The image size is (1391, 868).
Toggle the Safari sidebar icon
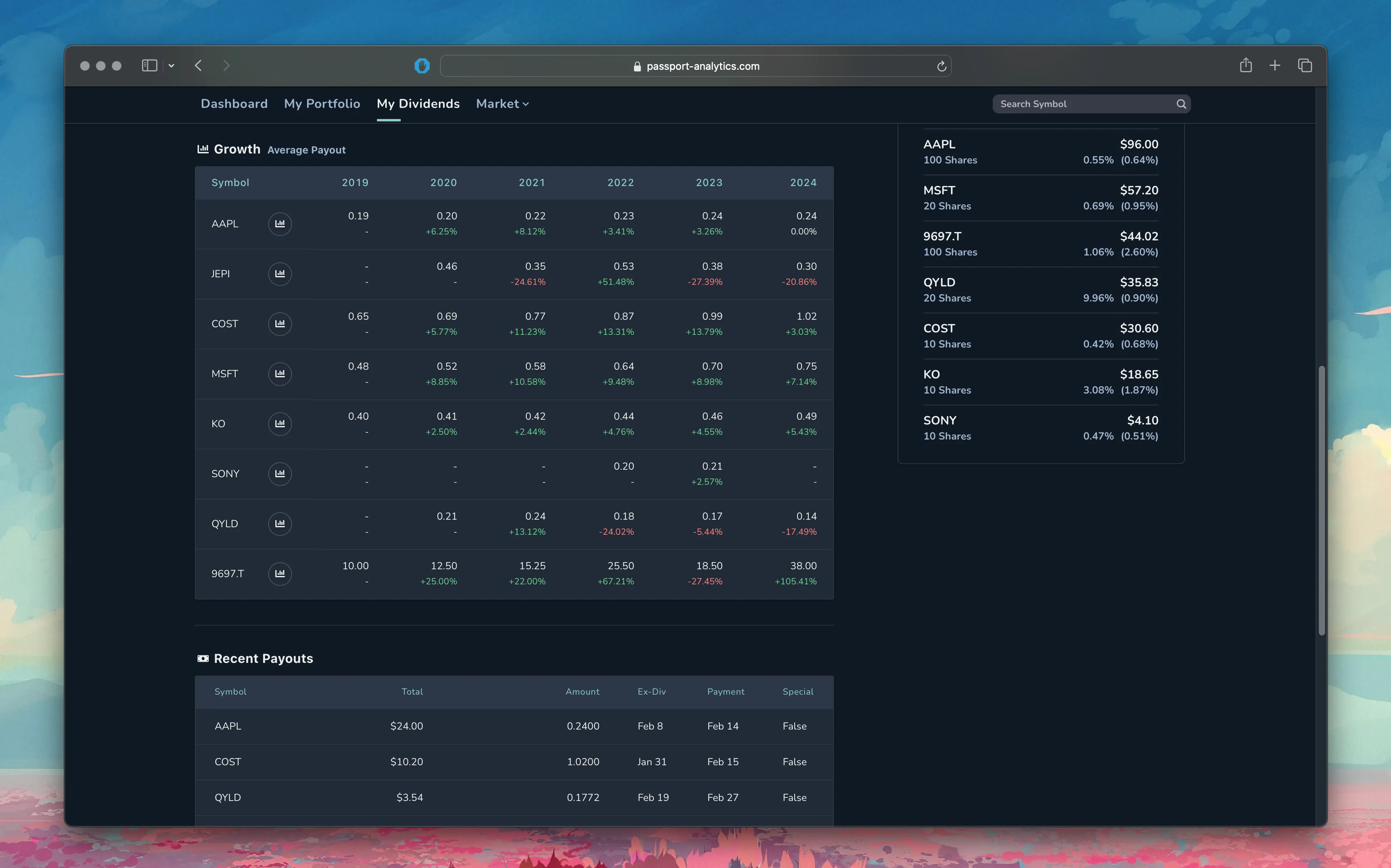pyautogui.click(x=149, y=65)
